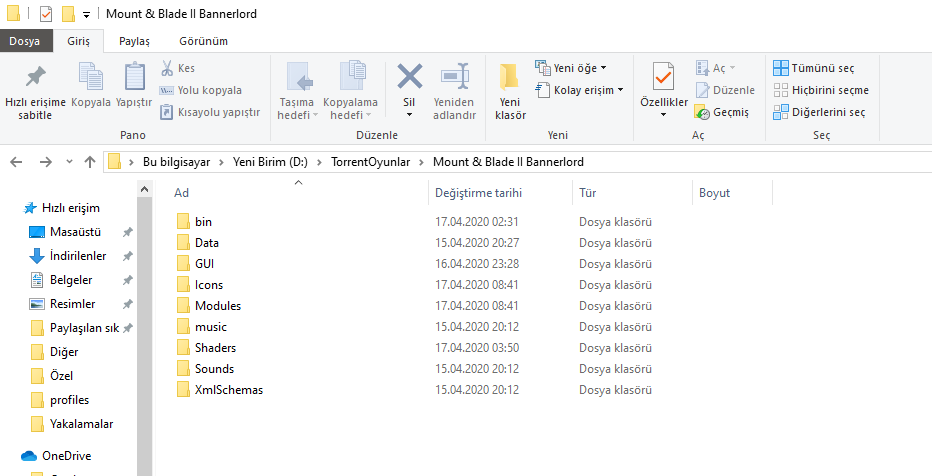Viewport: 932px width, 476px height.
Task: Open the Özellikler properties icon
Action: (x=663, y=77)
